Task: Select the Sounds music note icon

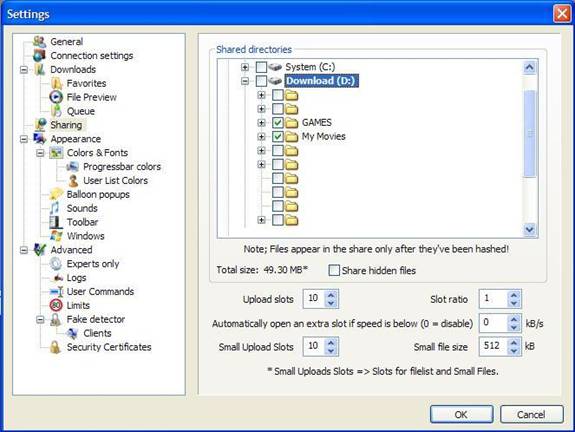Action: 55,208
